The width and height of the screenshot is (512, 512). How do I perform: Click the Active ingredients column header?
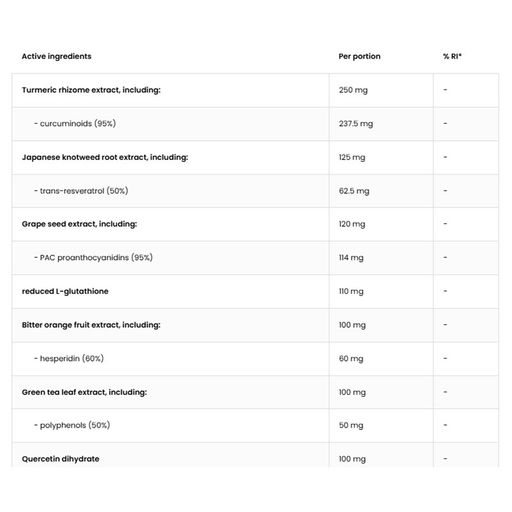(56, 56)
